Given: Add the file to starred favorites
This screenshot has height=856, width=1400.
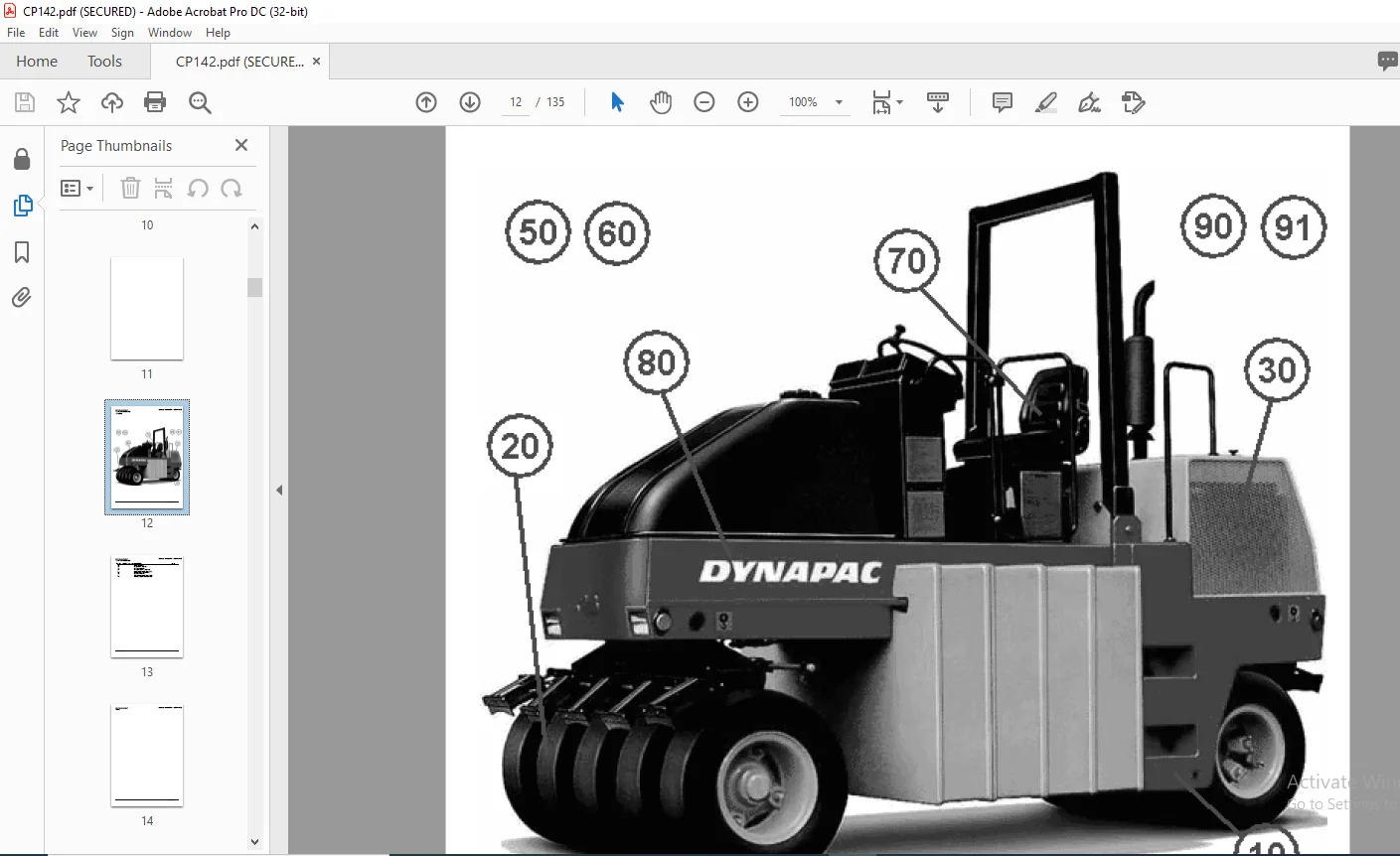Looking at the screenshot, I should coord(69,102).
